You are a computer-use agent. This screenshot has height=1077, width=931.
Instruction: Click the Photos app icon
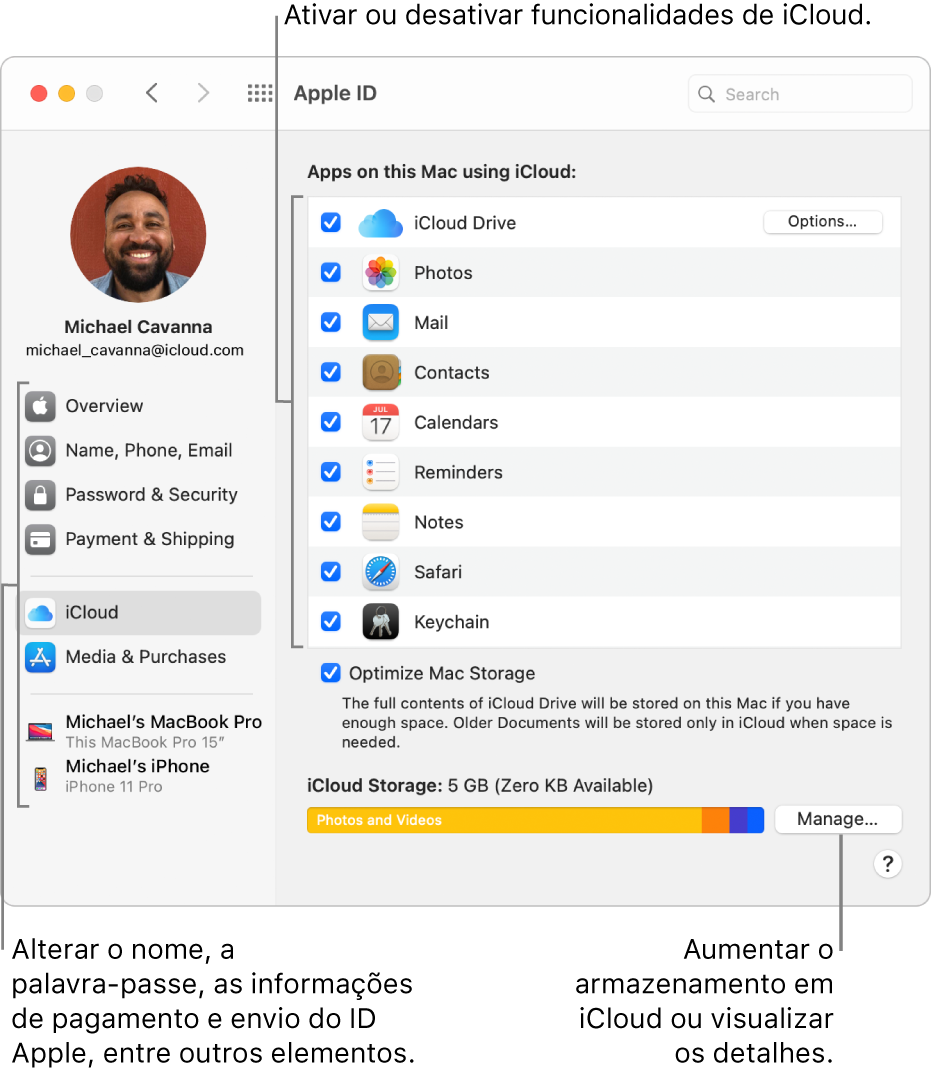[381, 273]
